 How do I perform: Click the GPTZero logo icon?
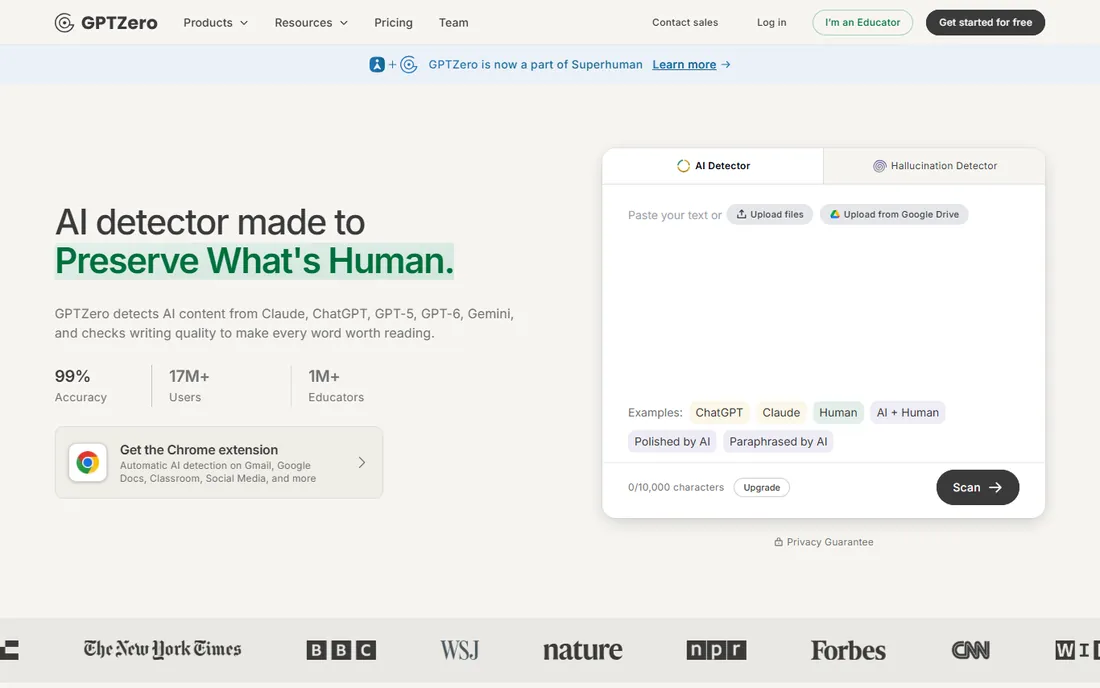[64, 22]
